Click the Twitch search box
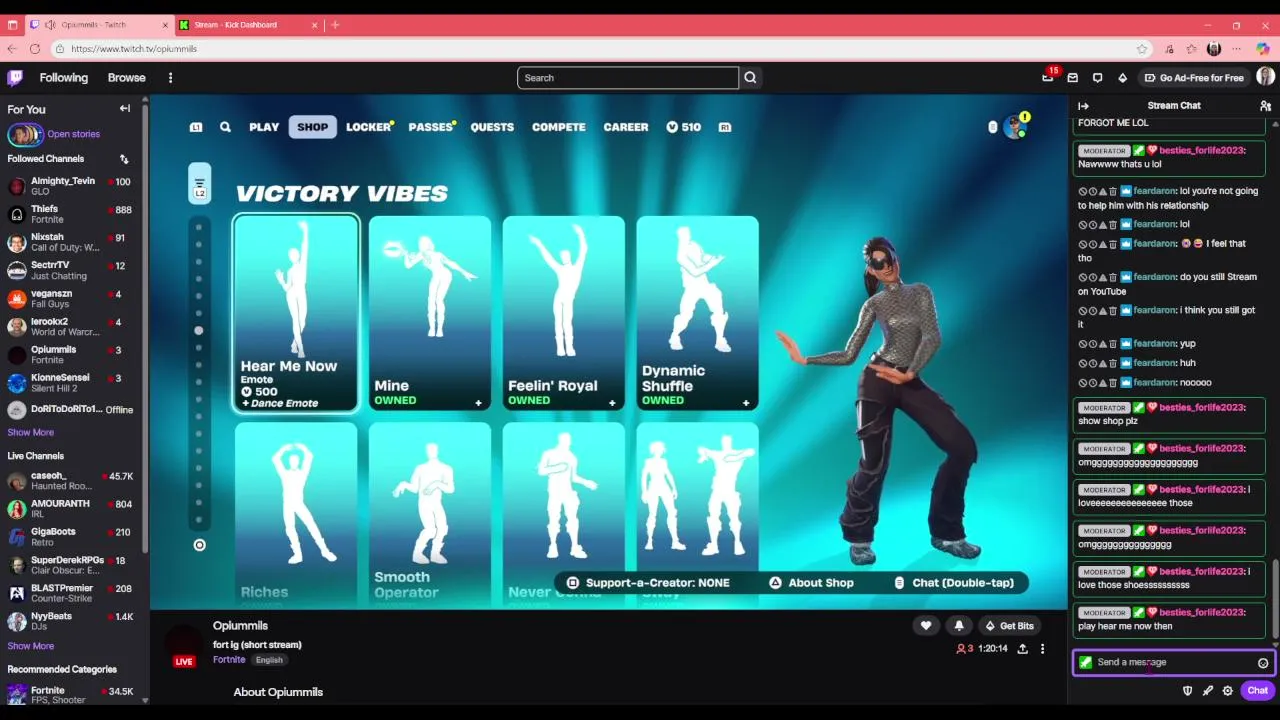 [628, 78]
